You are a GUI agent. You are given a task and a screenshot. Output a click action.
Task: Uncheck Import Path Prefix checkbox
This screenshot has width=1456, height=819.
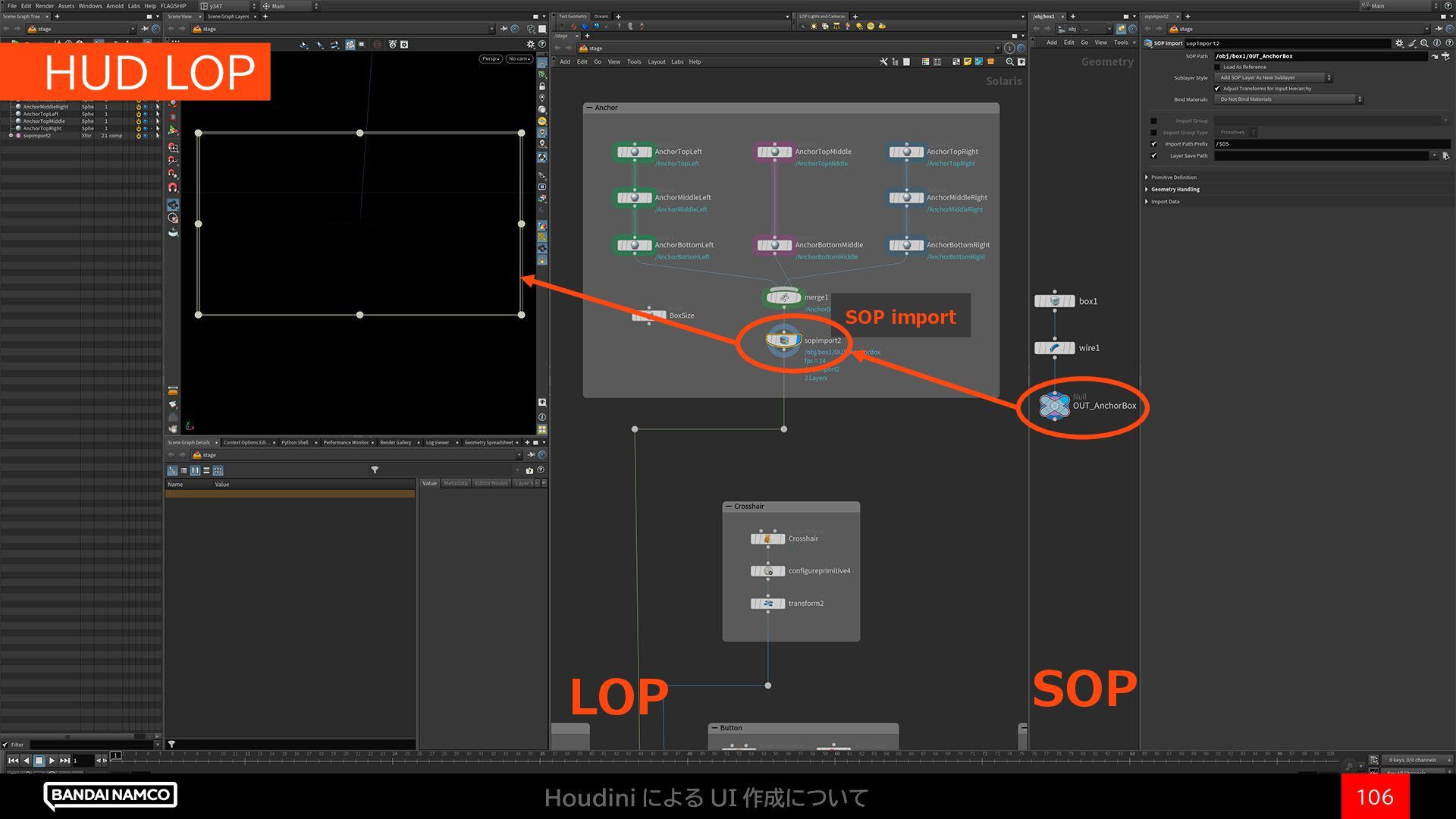pos(1154,144)
